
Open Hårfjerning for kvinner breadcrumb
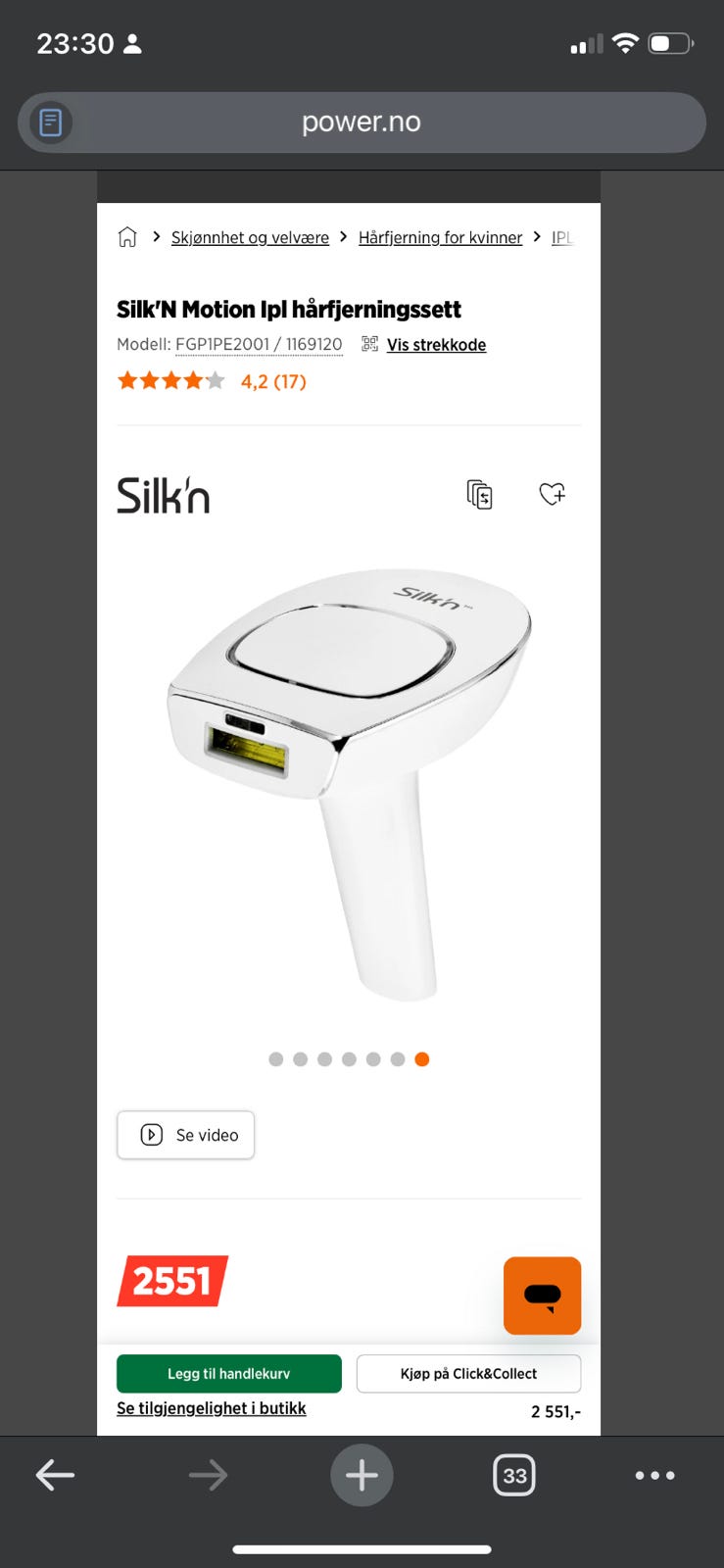(x=440, y=237)
